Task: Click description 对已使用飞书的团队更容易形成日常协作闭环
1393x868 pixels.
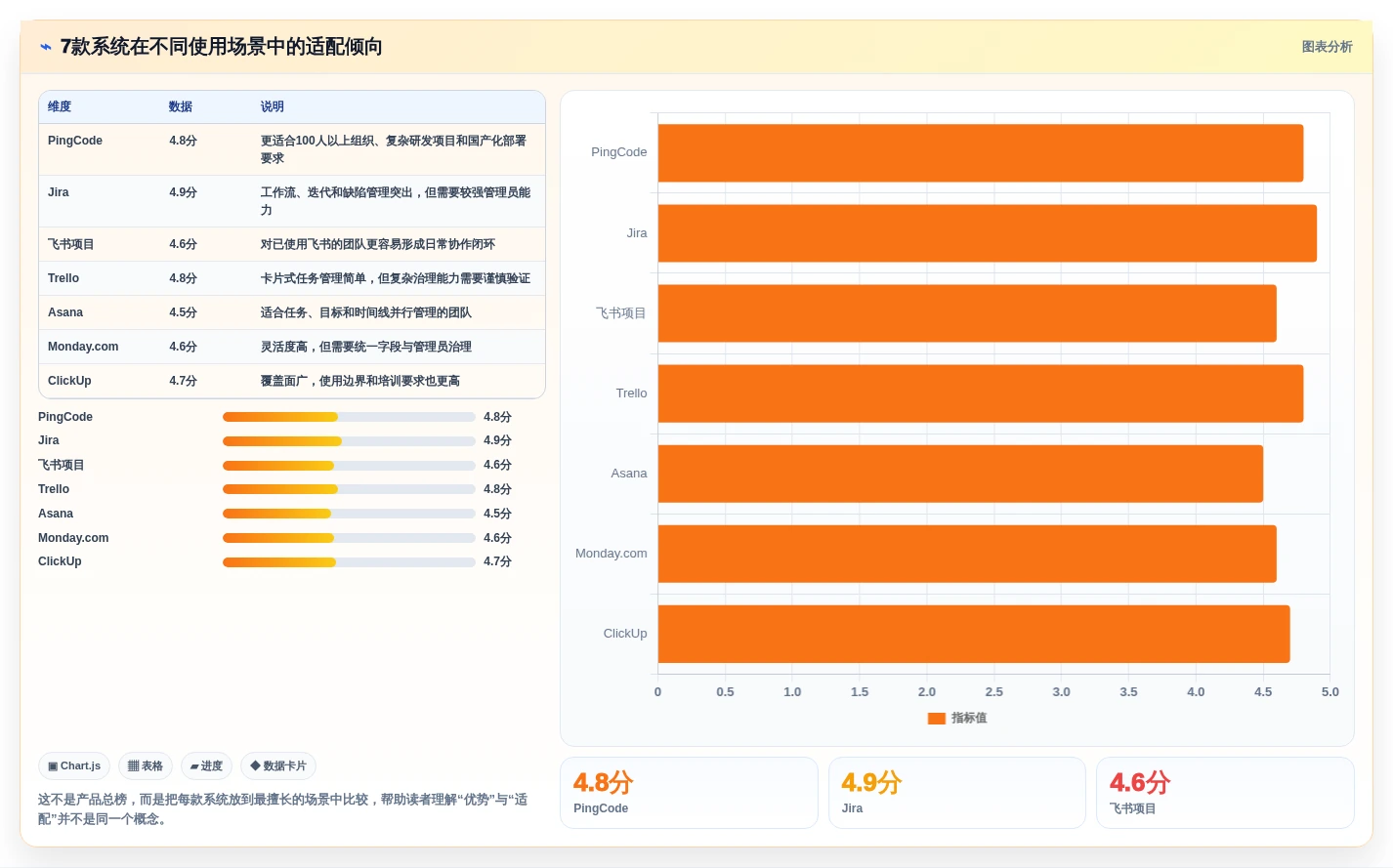Action: coord(377,244)
